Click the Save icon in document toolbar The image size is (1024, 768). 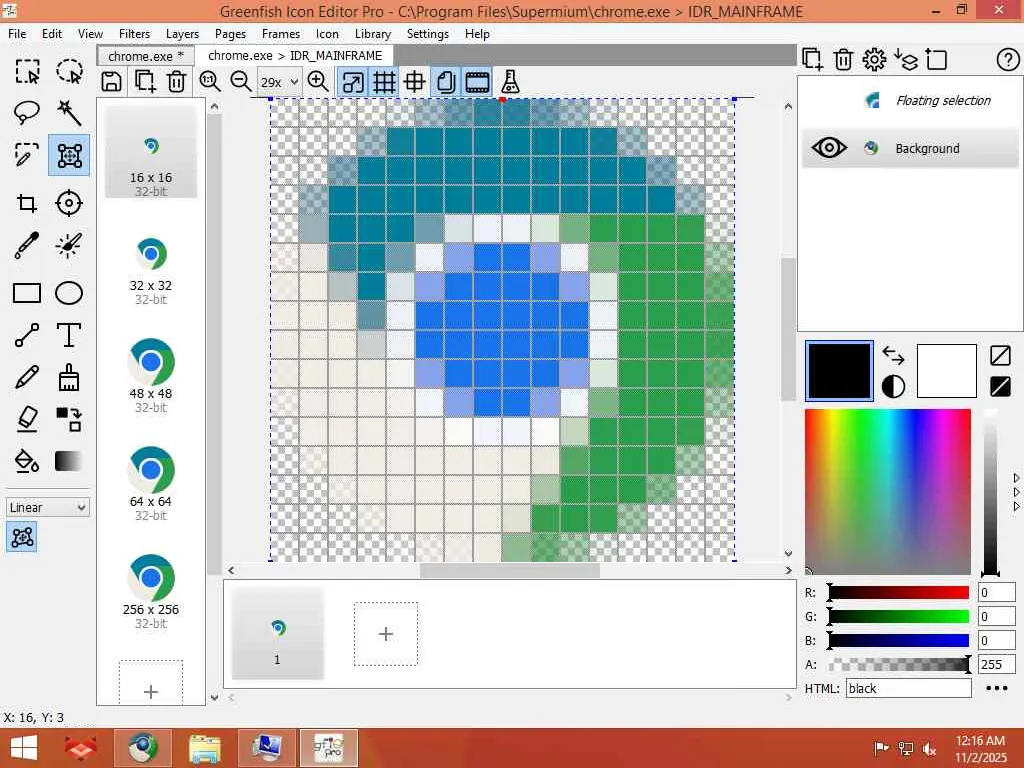tap(112, 82)
